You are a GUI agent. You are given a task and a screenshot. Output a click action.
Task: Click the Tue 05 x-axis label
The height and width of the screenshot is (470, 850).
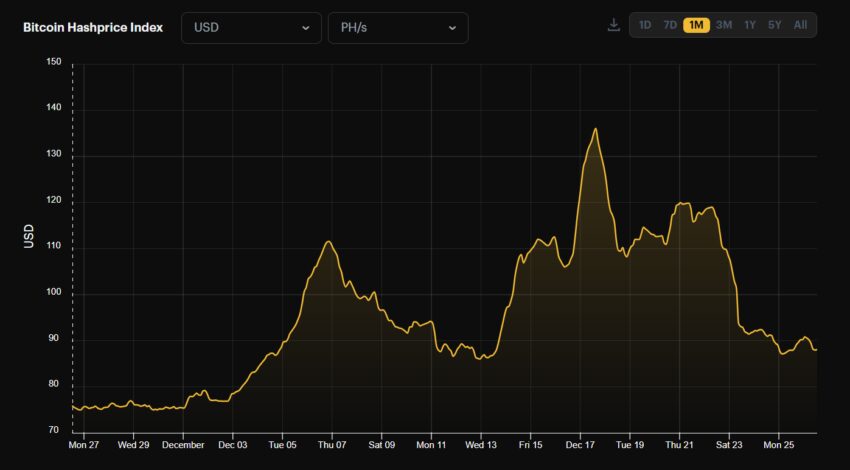point(282,445)
